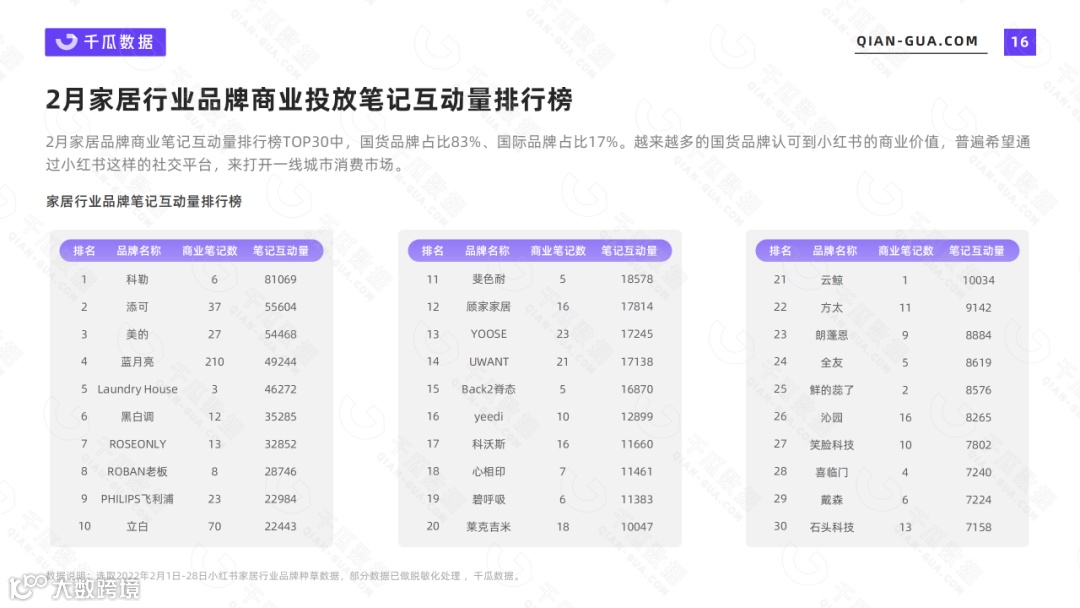This screenshot has height=608, width=1080.
Task: Click the 朗蓬恩 brand cell
Action: coord(831,335)
